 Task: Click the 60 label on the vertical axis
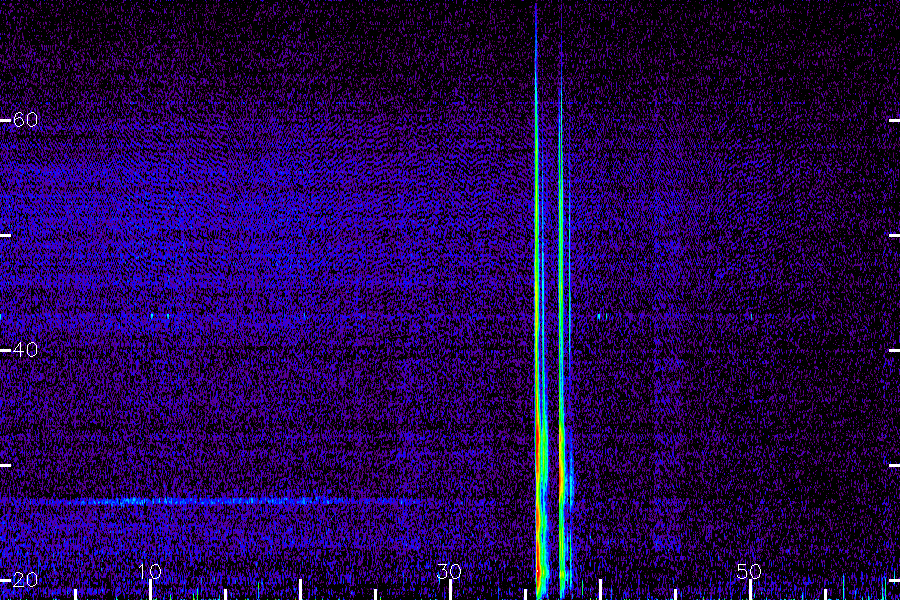(25, 119)
